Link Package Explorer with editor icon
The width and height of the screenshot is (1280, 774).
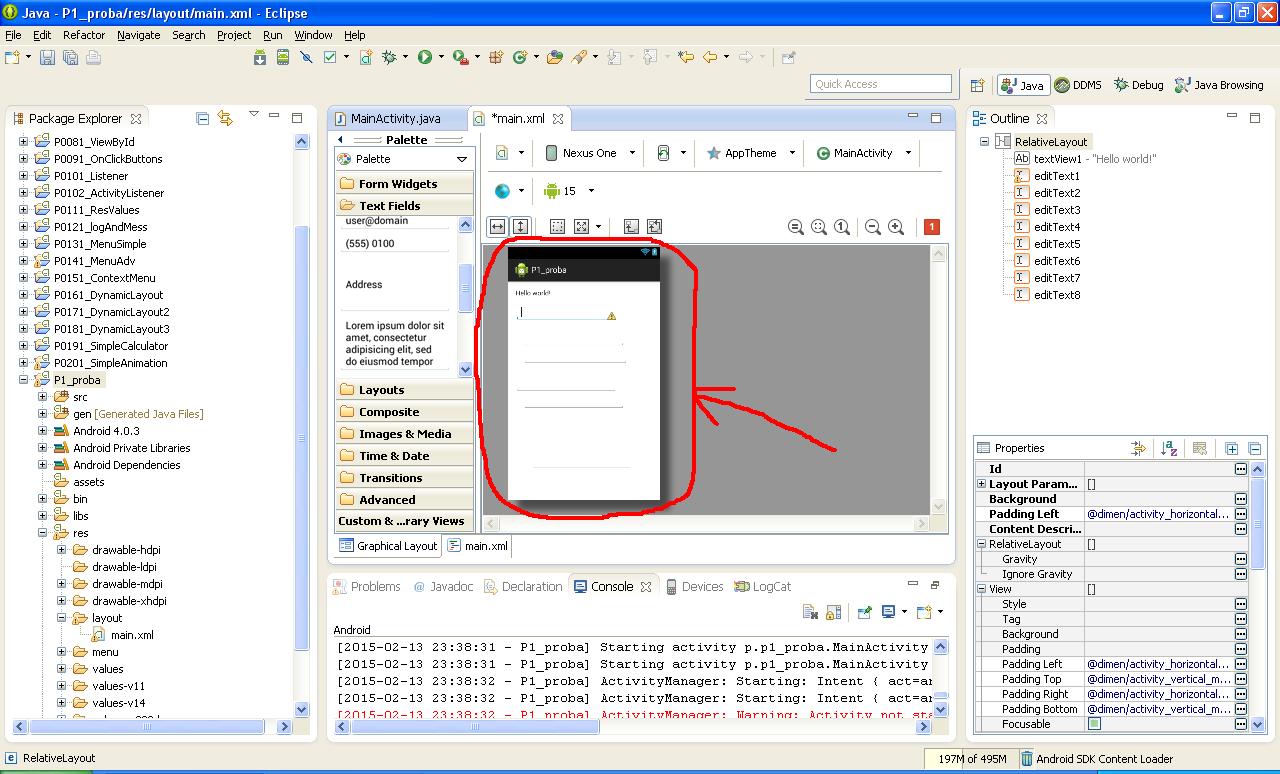click(225, 118)
